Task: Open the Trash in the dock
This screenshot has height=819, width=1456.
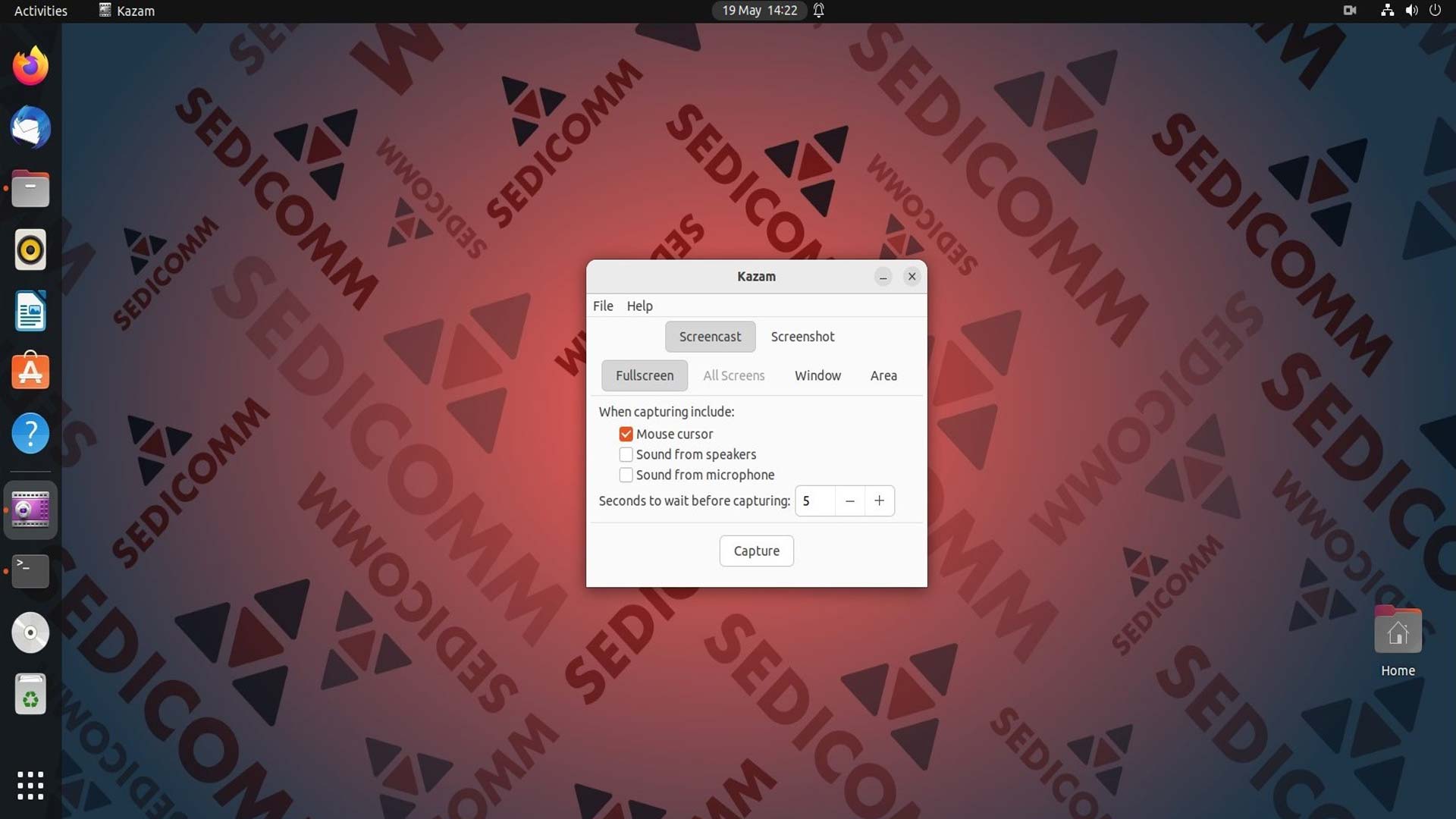Action: point(30,694)
